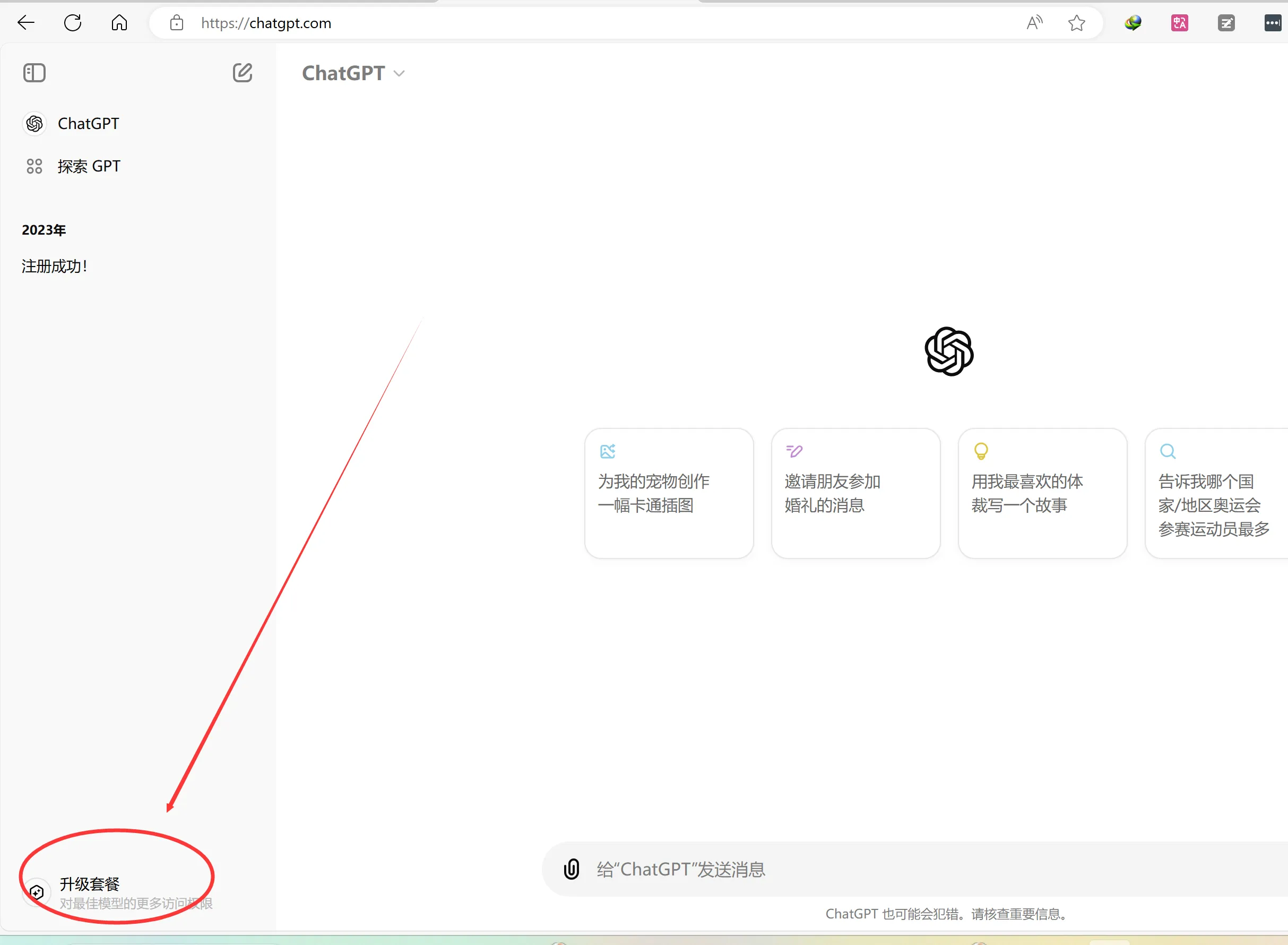
Task: Click the read aloud icon in address bar
Action: (1034, 23)
